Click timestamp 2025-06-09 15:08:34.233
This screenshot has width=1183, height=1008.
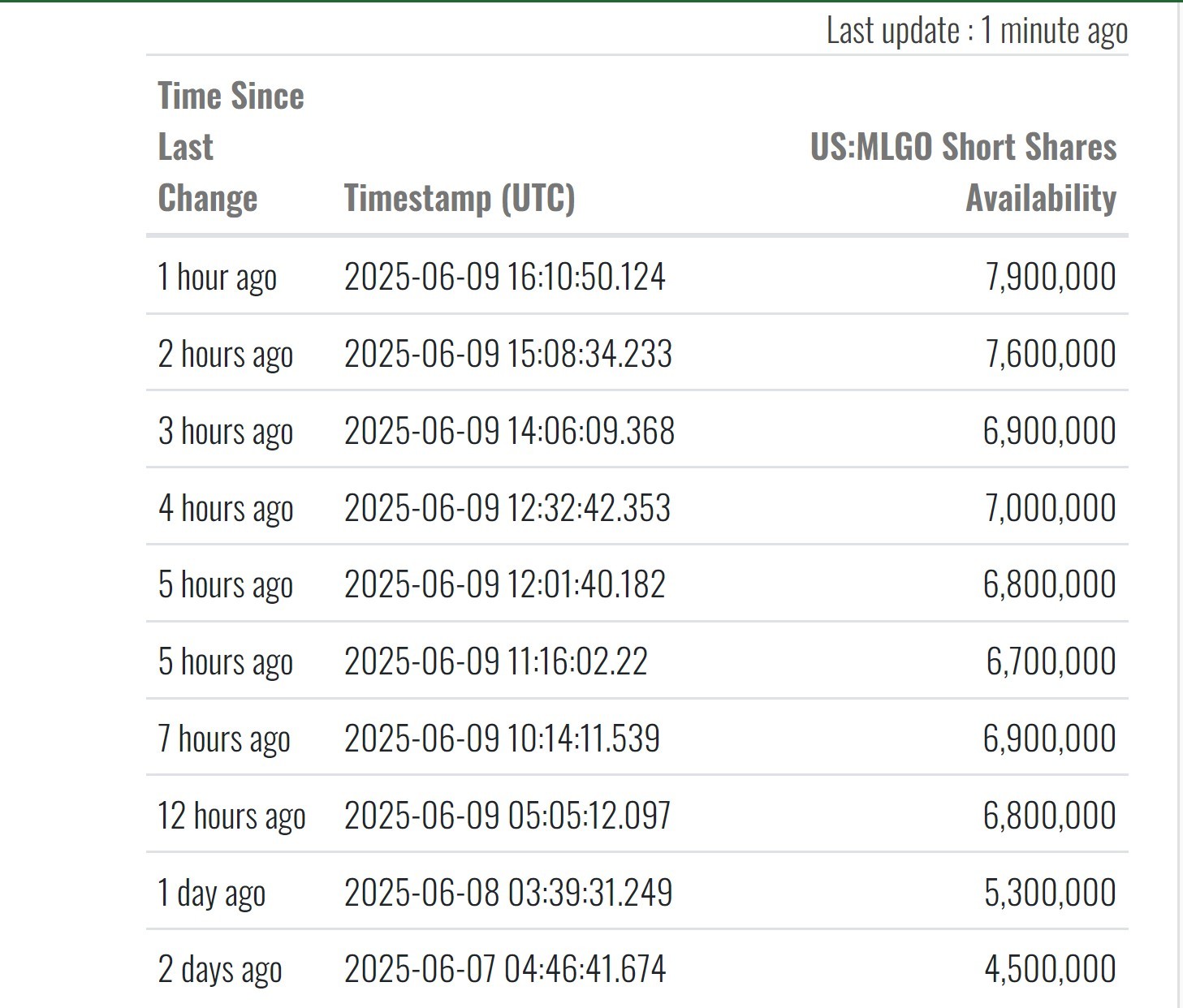point(508,354)
